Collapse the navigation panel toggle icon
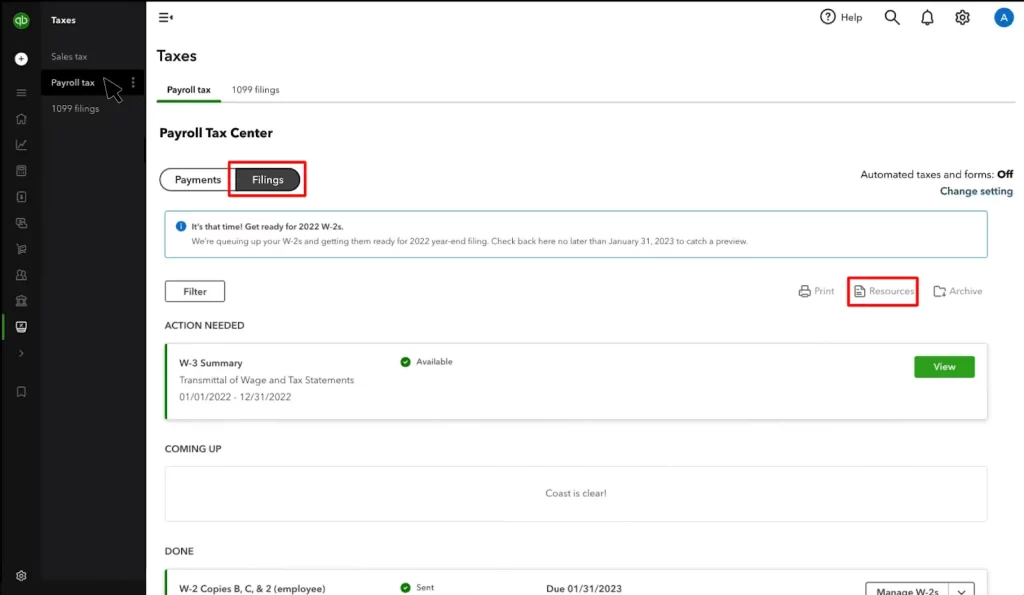The image size is (1024, 595). [x=166, y=17]
